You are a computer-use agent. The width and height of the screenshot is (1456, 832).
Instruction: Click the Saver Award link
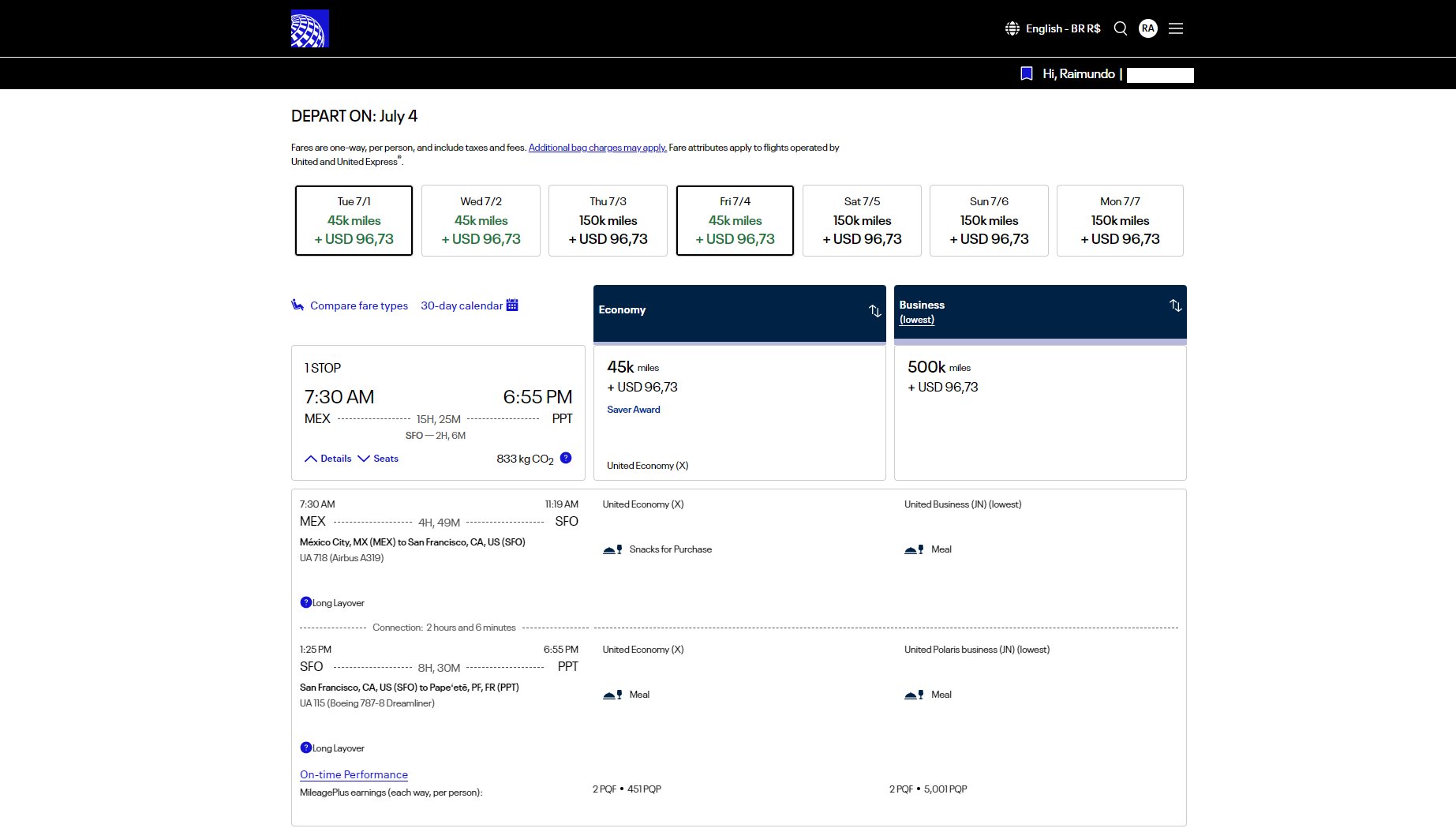pos(634,410)
